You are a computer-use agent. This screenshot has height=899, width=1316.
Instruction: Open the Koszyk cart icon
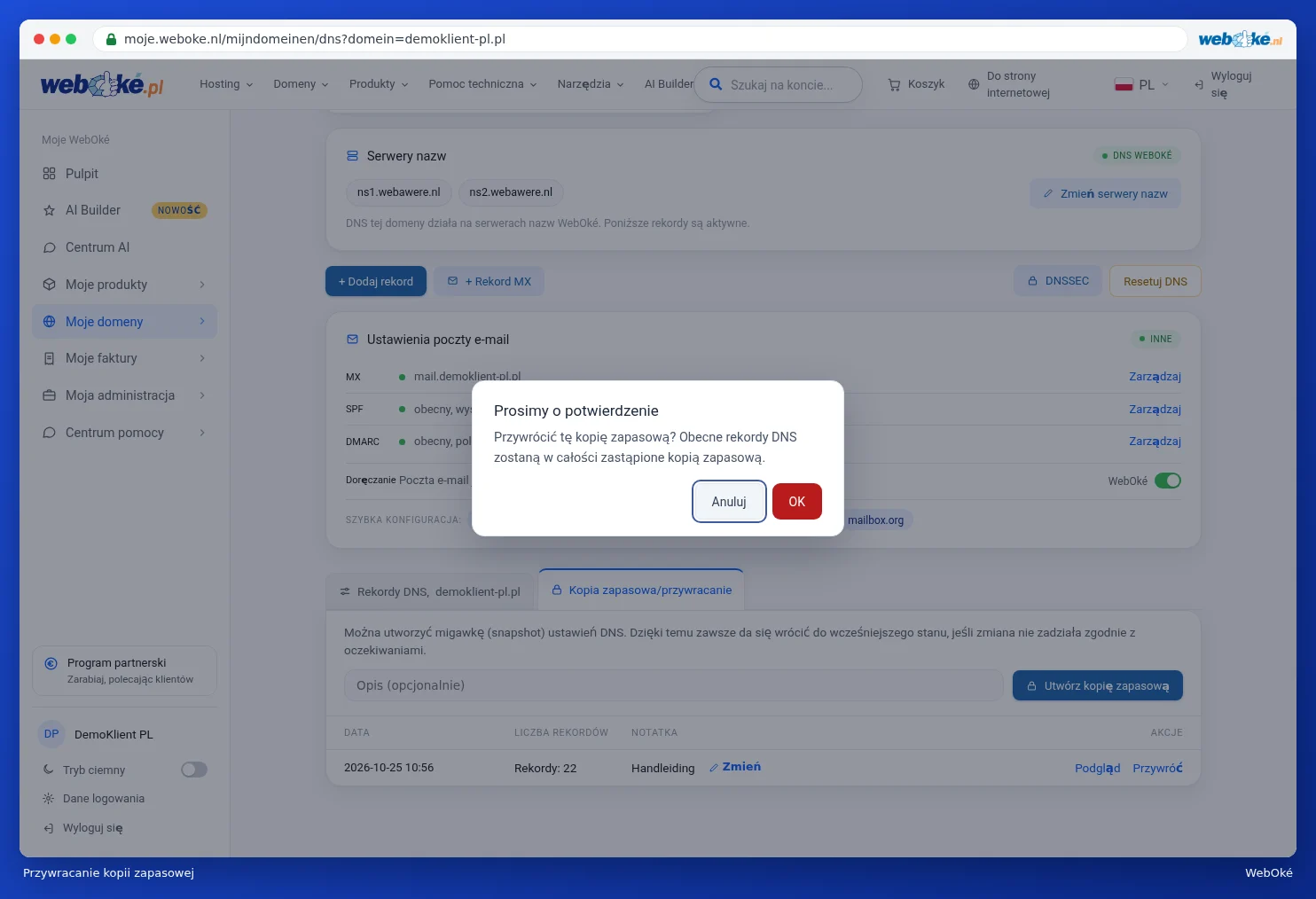[x=894, y=85]
